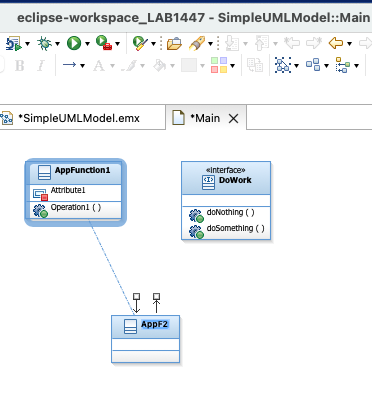
Task: Click the line color pen icon
Action: (x=129, y=66)
